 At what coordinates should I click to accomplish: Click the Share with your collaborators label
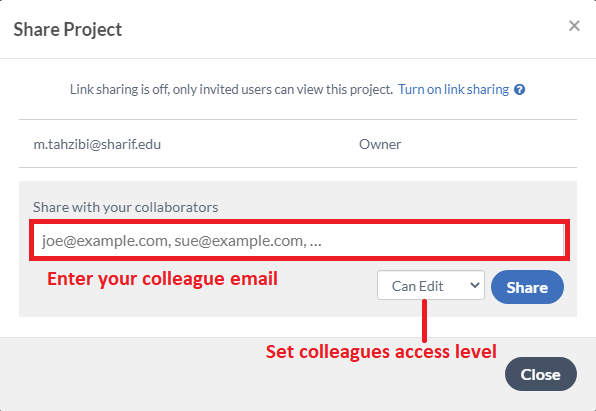click(125, 207)
